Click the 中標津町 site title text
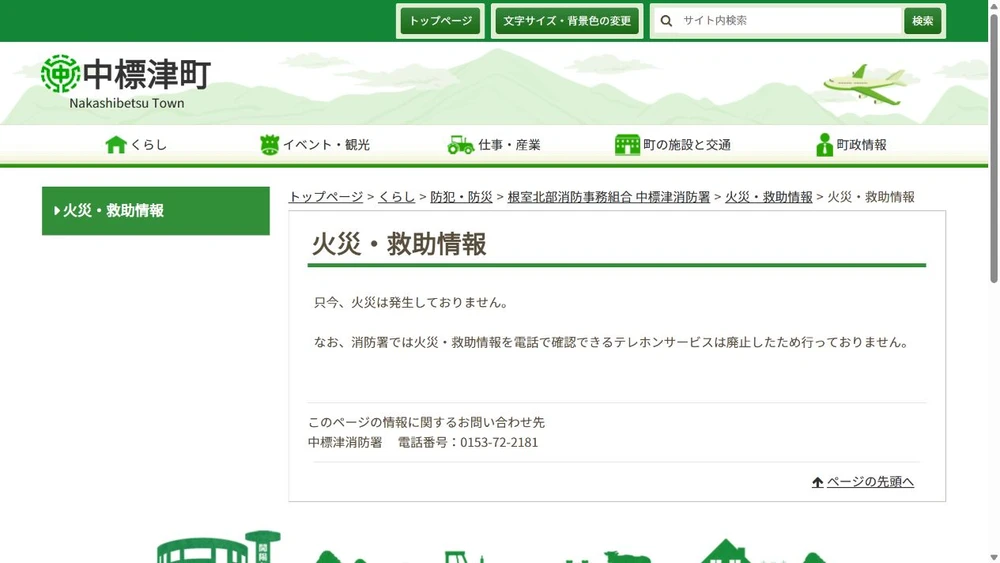The height and width of the screenshot is (563, 1000). [147, 74]
